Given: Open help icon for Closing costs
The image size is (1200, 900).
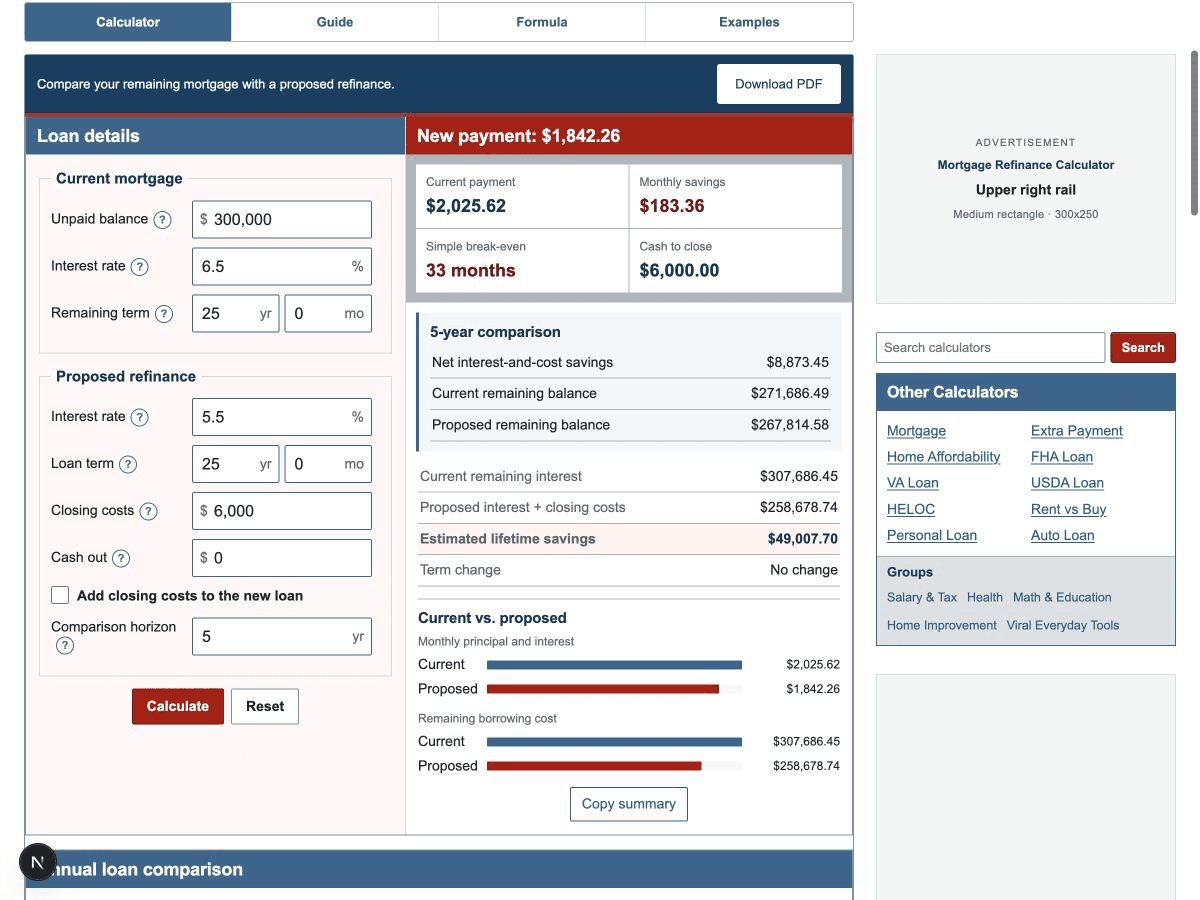Looking at the screenshot, I should tap(148, 512).
